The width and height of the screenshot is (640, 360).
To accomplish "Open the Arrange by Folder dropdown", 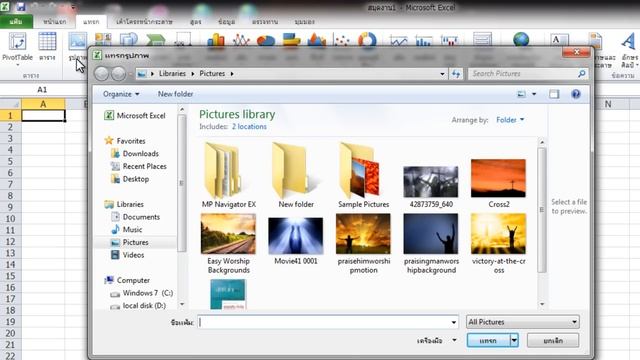I will pos(510,120).
